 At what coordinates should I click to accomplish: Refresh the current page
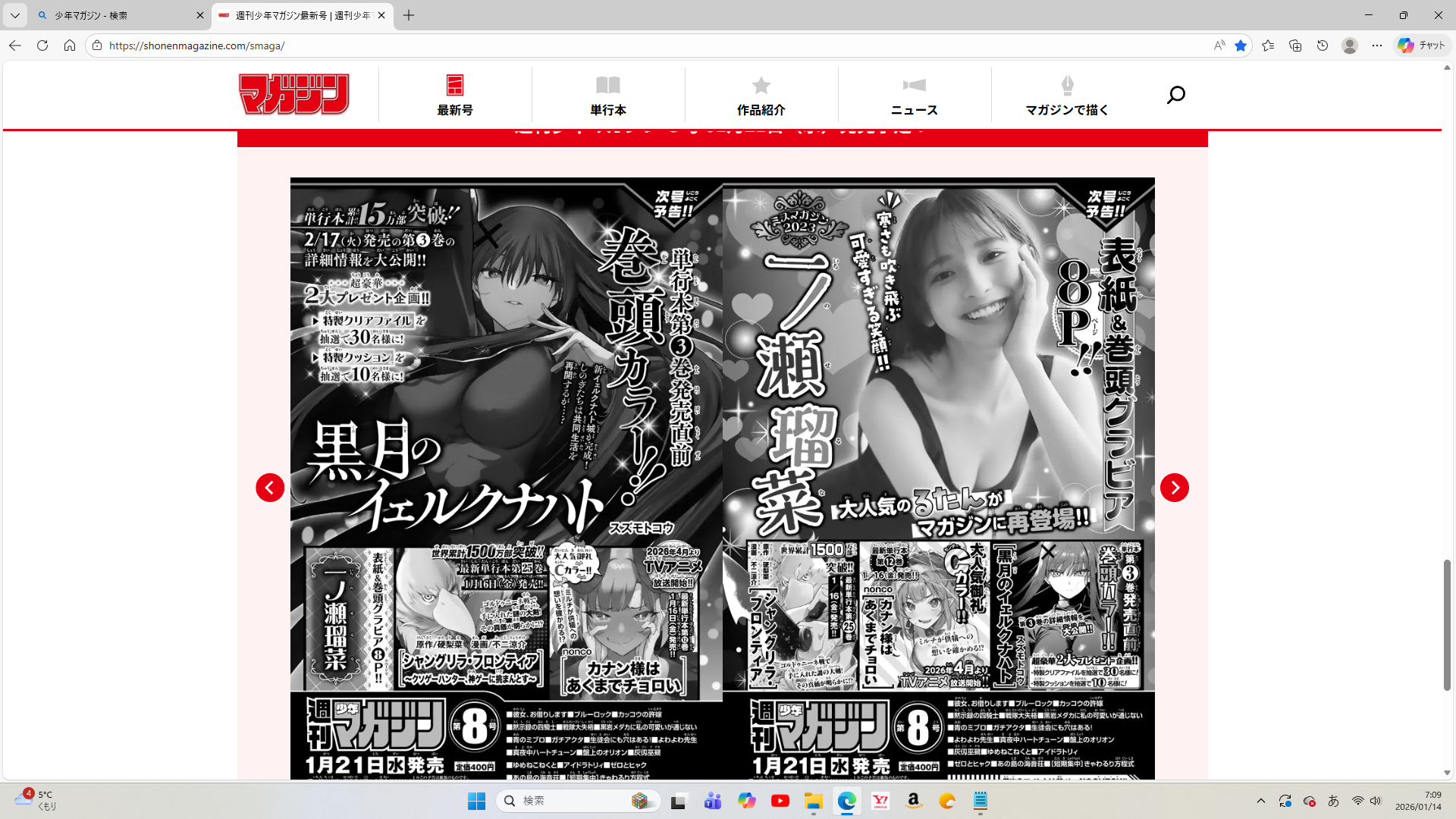[42, 45]
